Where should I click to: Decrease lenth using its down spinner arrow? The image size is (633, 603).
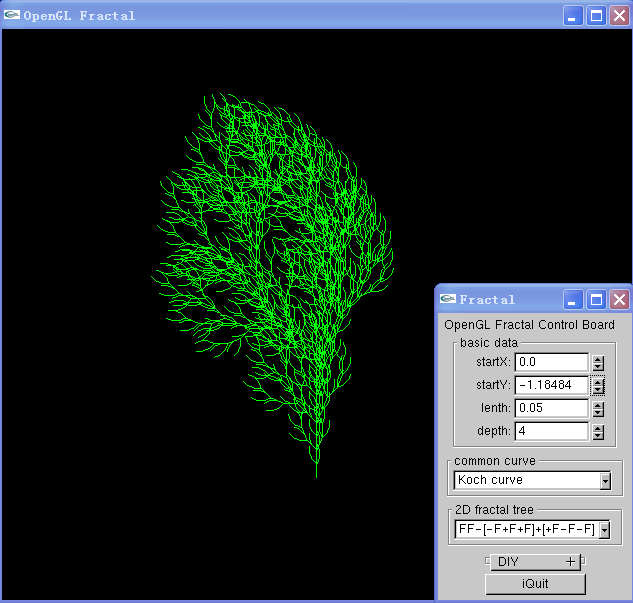(598, 412)
